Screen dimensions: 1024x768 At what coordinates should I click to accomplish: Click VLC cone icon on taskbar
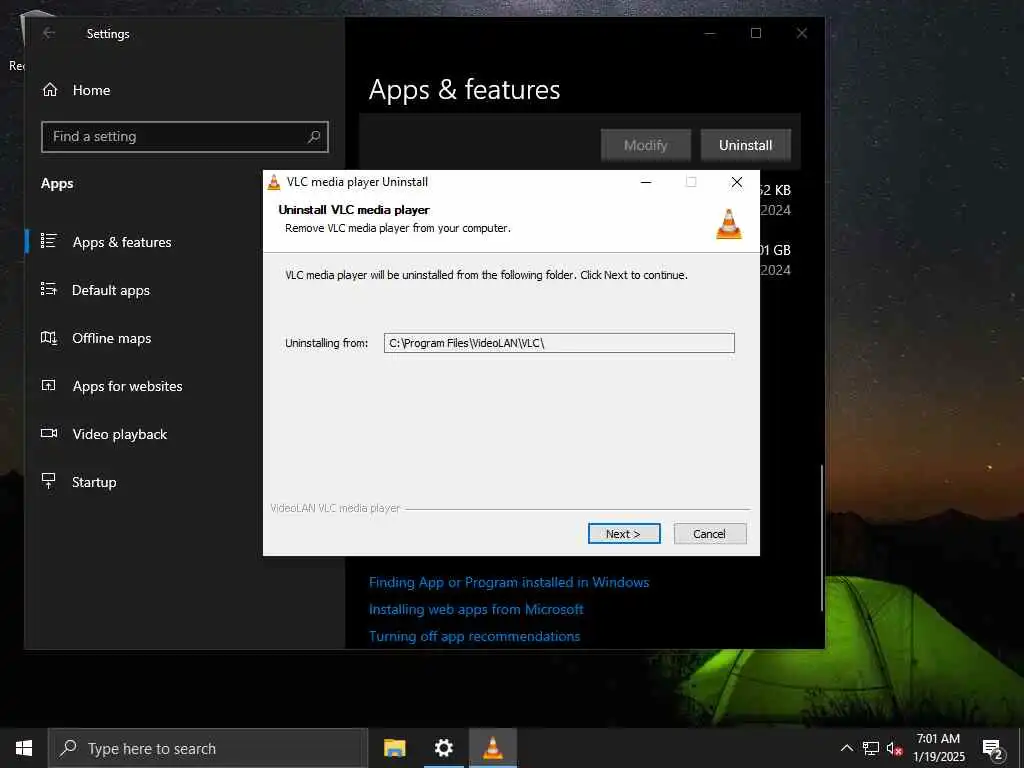click(x=493, y=748)
